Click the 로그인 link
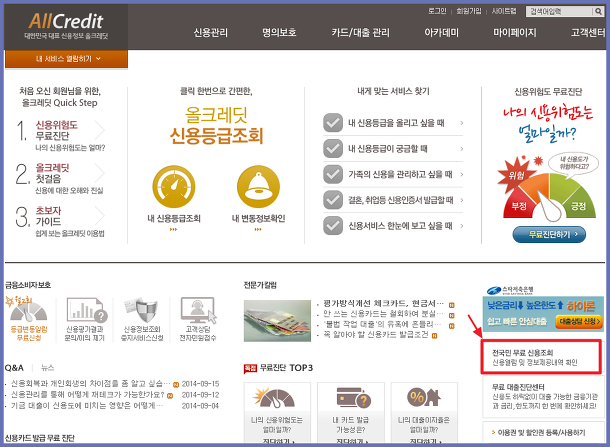The image size is (610, 447). [437, 11]
